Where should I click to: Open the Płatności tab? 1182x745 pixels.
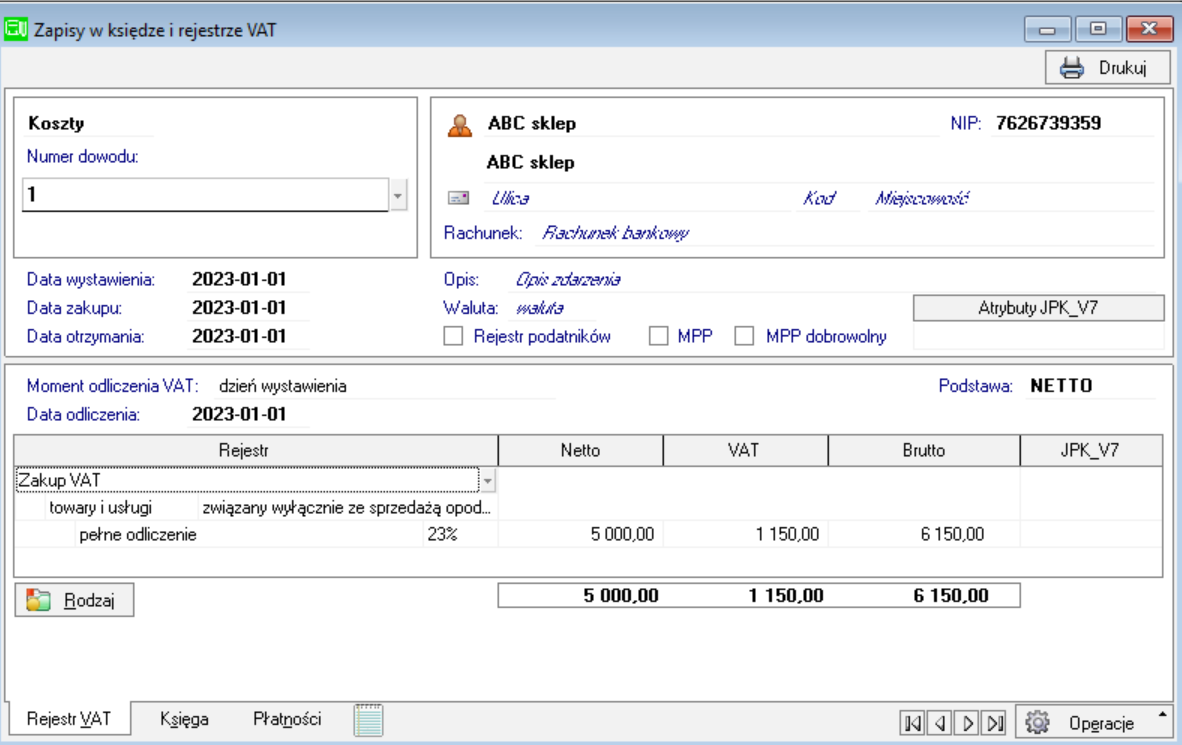[287, 719]
